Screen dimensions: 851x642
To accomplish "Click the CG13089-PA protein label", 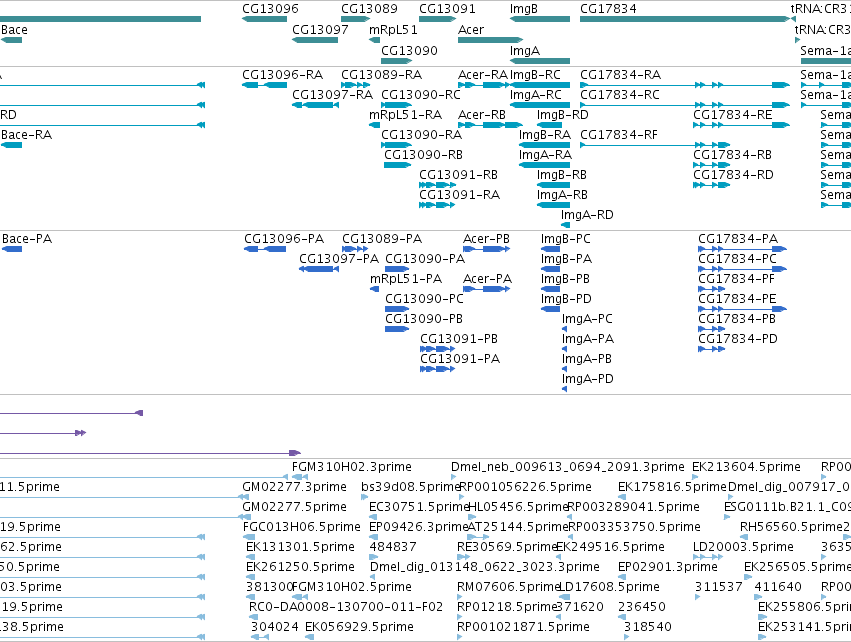I will coord(382,239).
